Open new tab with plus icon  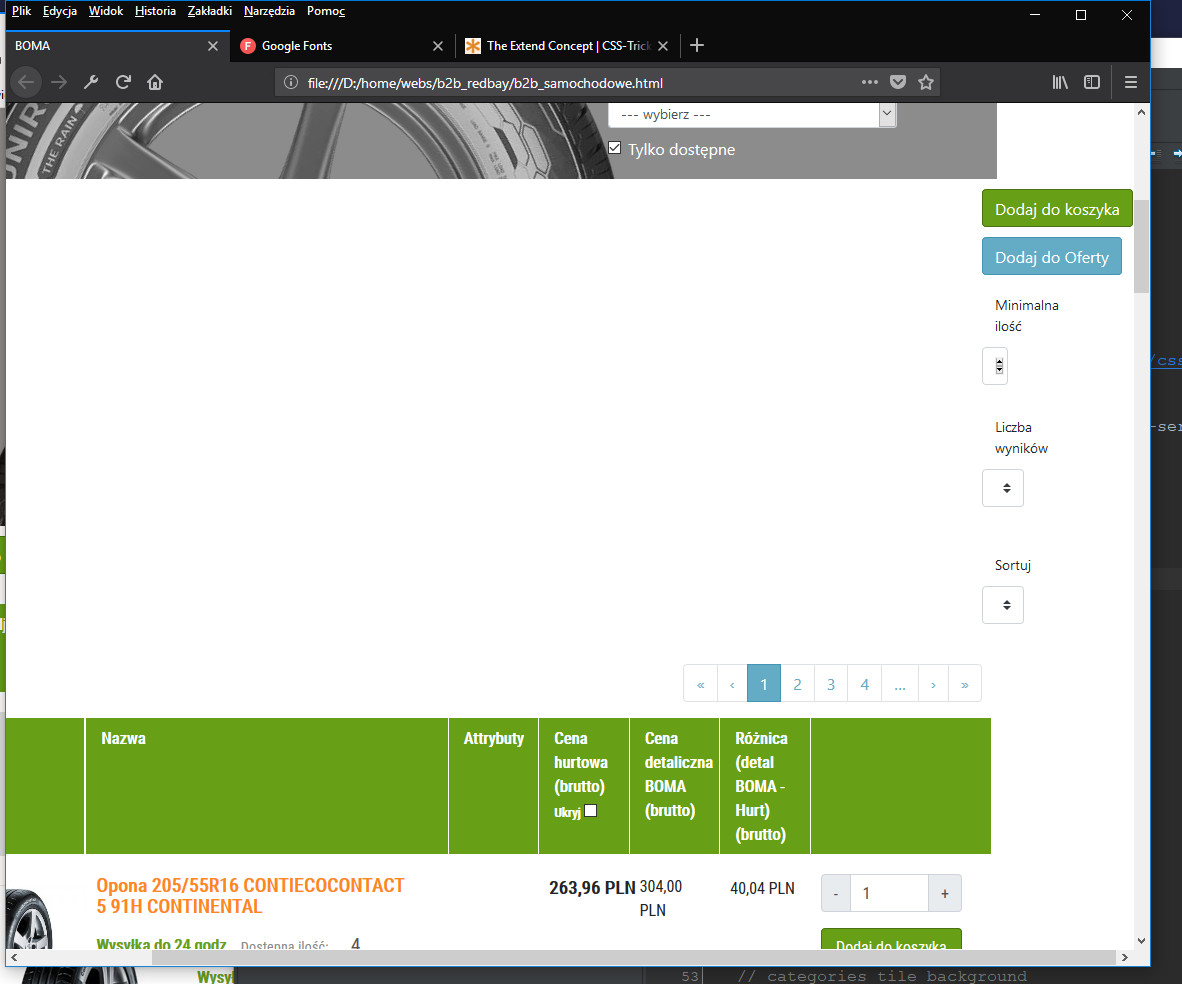point(697,45)
